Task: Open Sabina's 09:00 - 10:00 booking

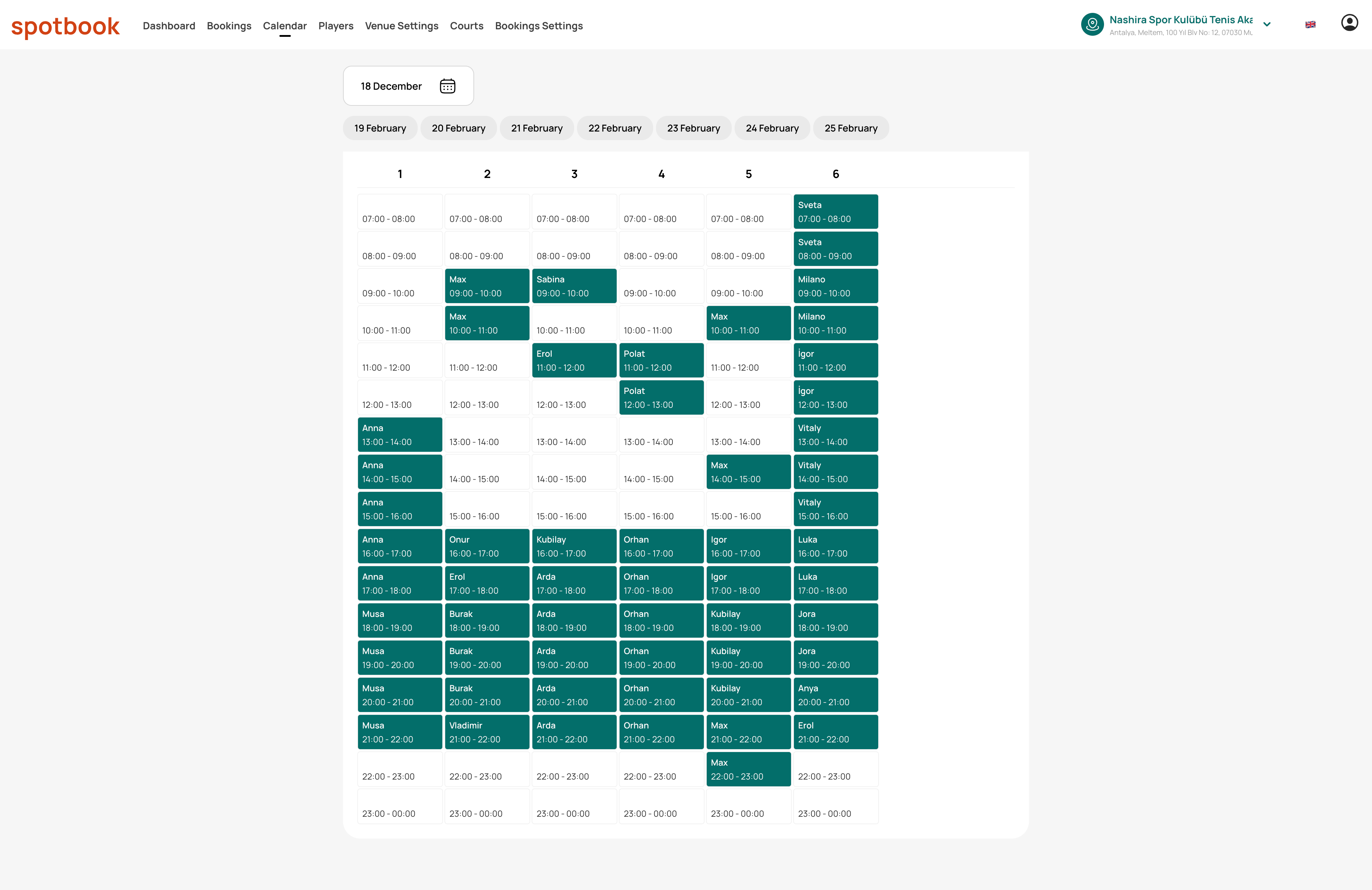Action: tap(573, 286)
